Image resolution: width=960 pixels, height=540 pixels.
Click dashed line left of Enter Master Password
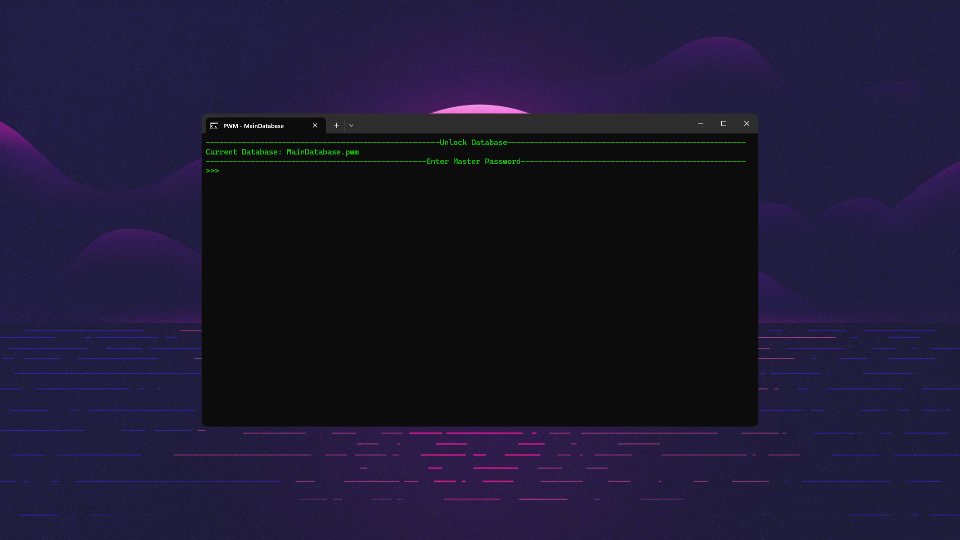pyautogui.click(x=315, y=161)
